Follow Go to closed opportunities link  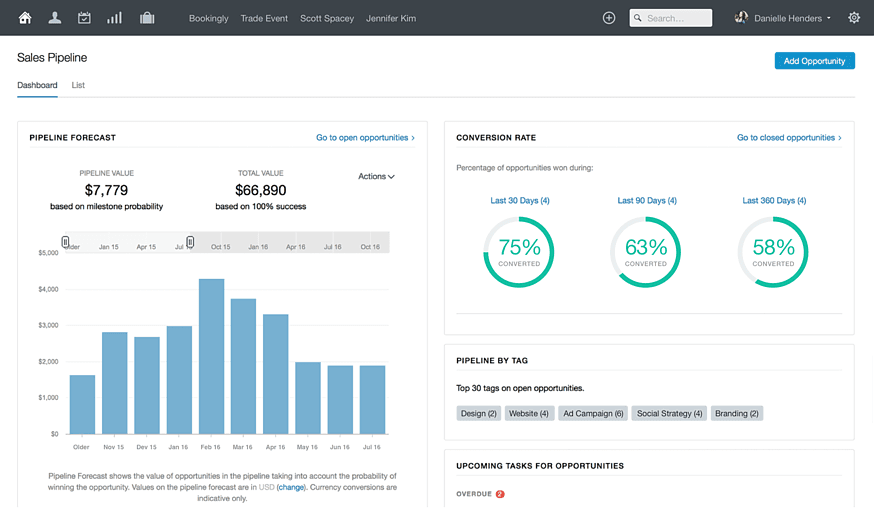tap(788, 138)
